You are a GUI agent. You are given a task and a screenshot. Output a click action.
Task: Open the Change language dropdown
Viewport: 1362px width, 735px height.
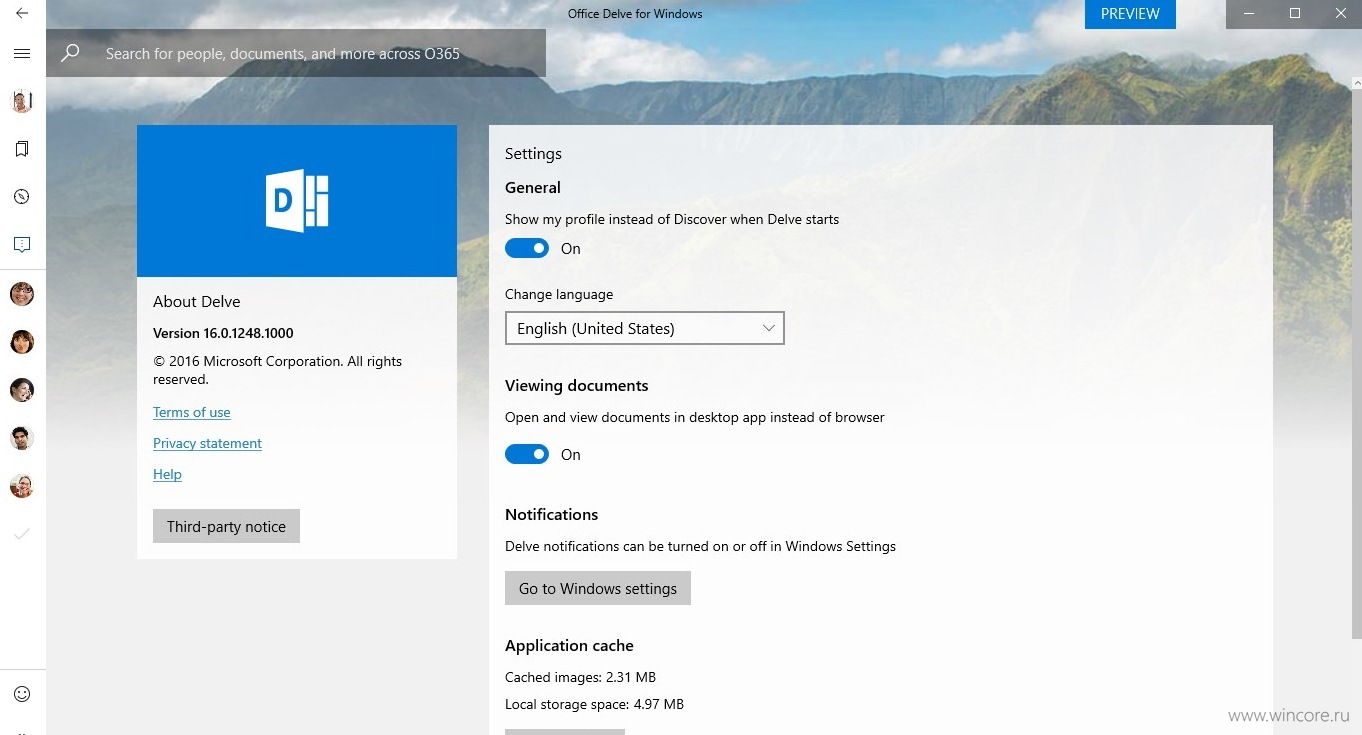point(645,328)
